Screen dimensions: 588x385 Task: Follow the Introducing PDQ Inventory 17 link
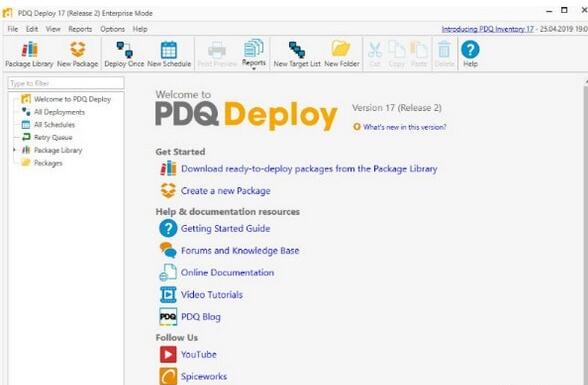coord(487,29)
